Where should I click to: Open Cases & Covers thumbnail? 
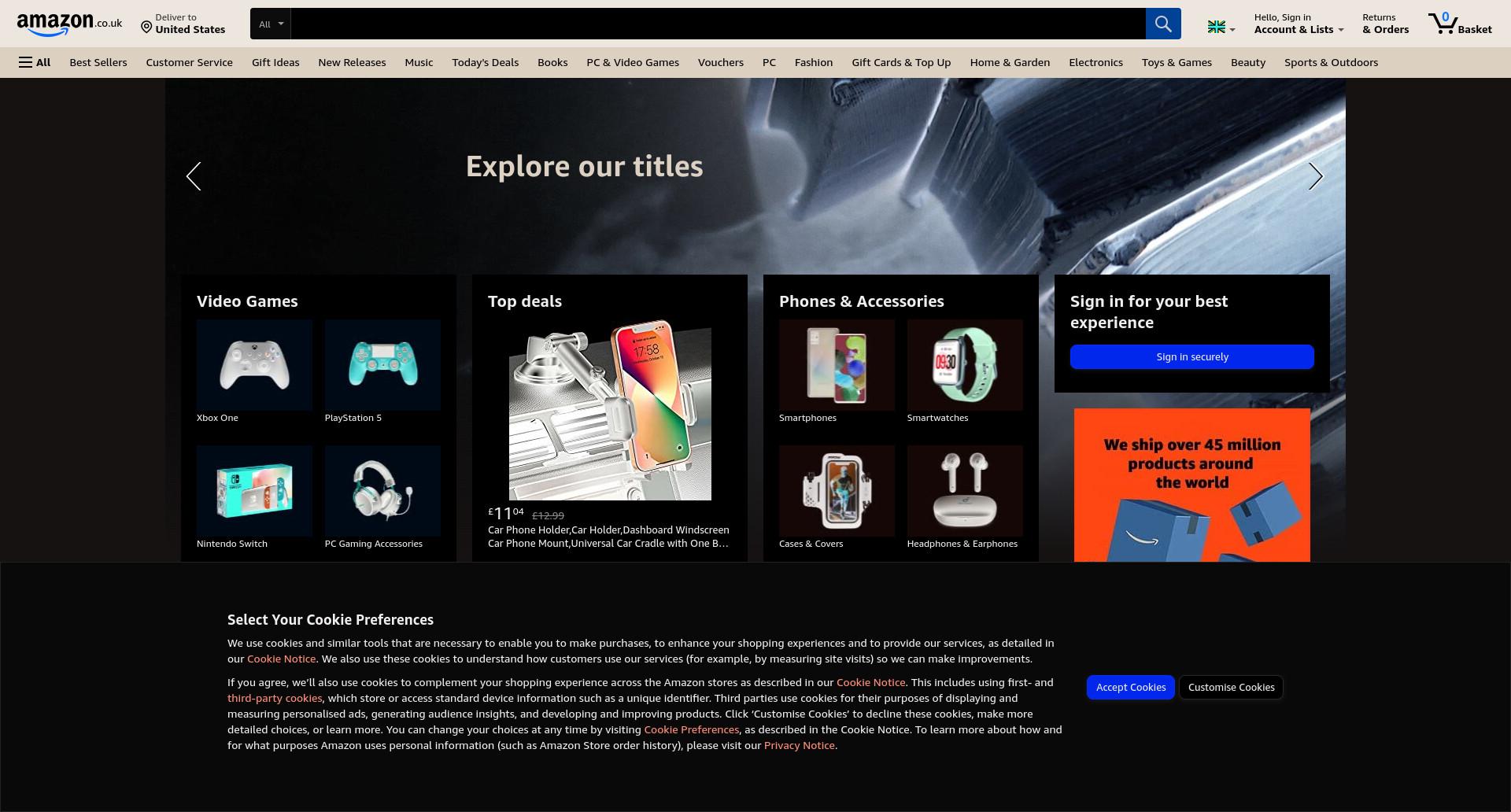[x=837, y=491]
